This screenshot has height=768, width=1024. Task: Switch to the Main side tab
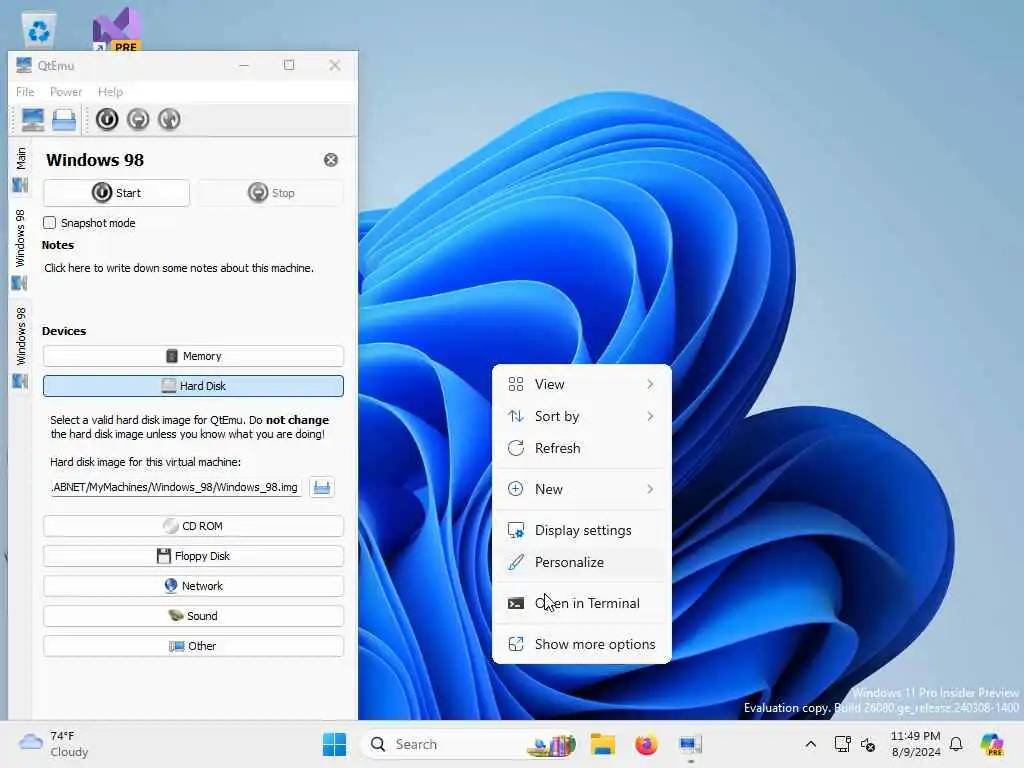click(x=20, y=170)
